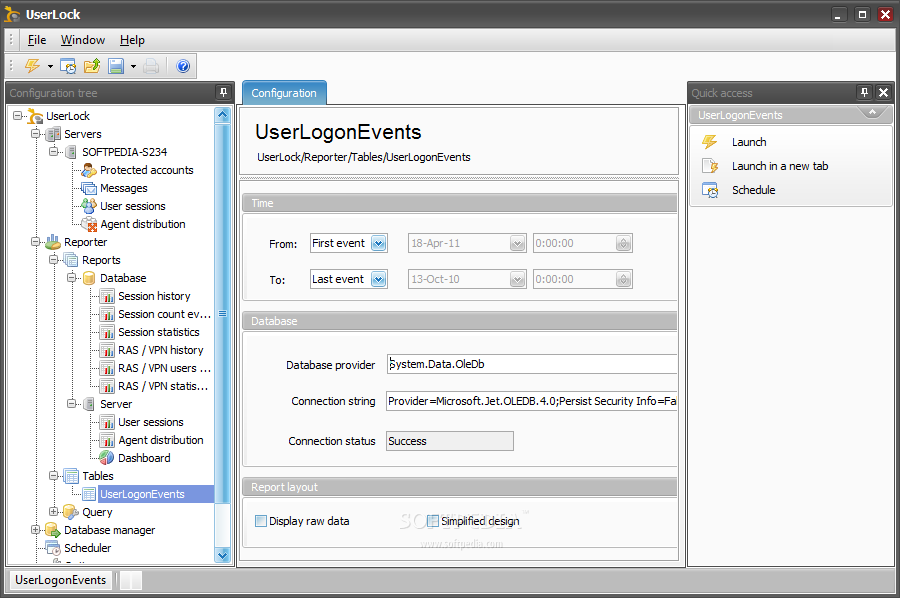Open RAS / VPN users report icon
This screenshot has height=598, width=900.
click(x=107, y=368)
